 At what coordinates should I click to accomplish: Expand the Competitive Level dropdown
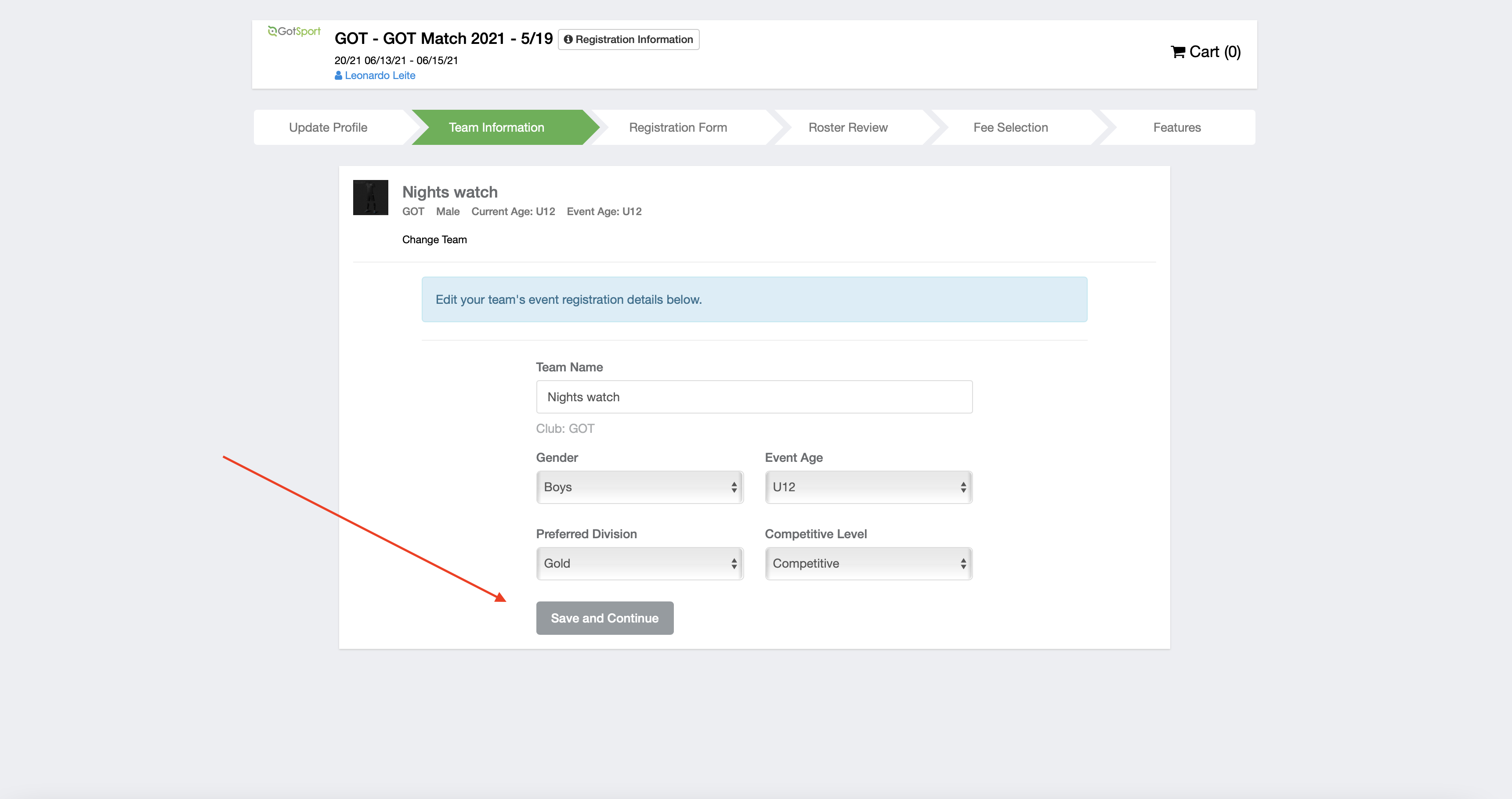coord(869,563)
